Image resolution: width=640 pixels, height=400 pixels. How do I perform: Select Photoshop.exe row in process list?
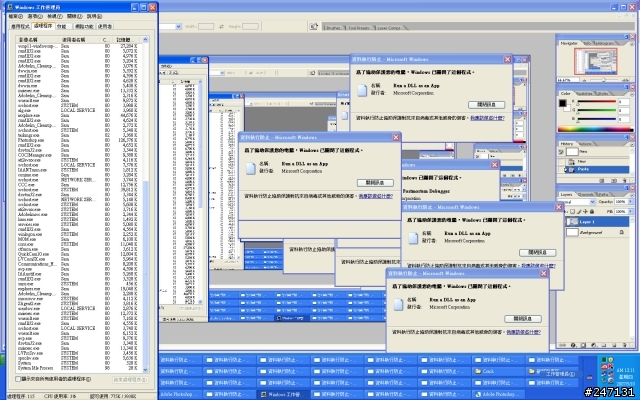pyautogui.click(x=79, y=140)
